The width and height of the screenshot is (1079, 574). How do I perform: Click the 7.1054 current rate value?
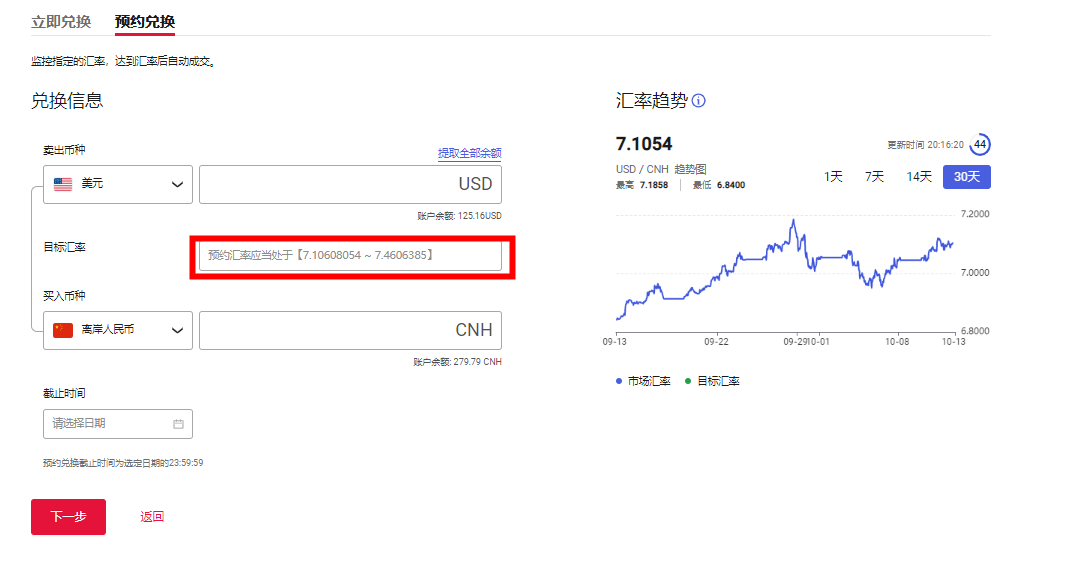(644, 144)
